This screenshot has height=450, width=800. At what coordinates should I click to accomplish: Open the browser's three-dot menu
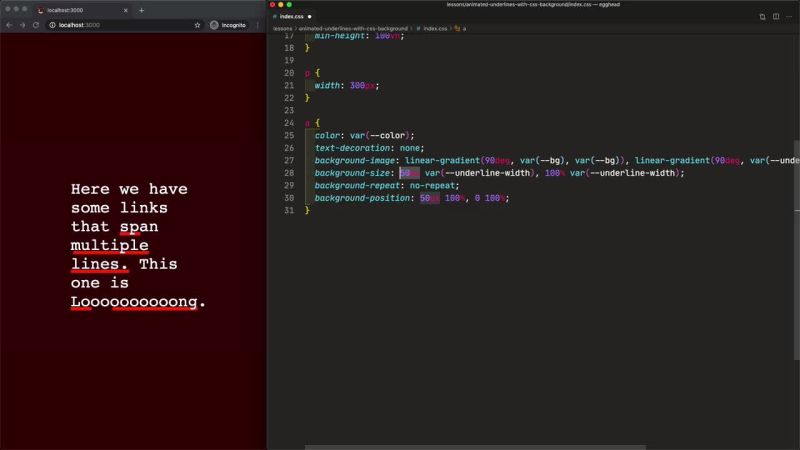point(258,25)
